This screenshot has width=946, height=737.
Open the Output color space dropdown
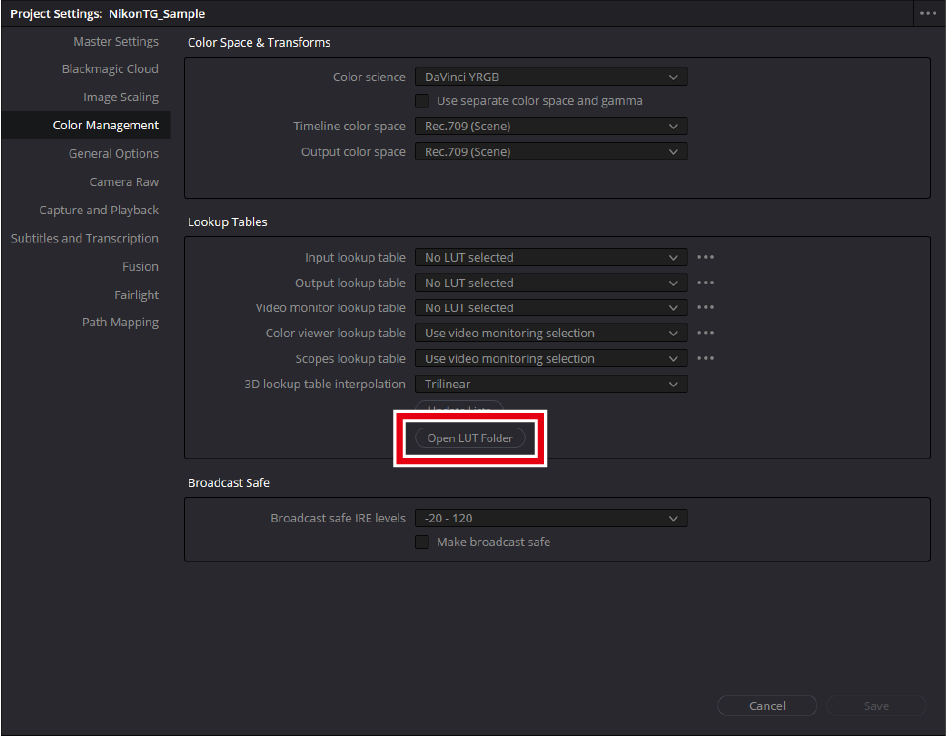click(550, 152)
